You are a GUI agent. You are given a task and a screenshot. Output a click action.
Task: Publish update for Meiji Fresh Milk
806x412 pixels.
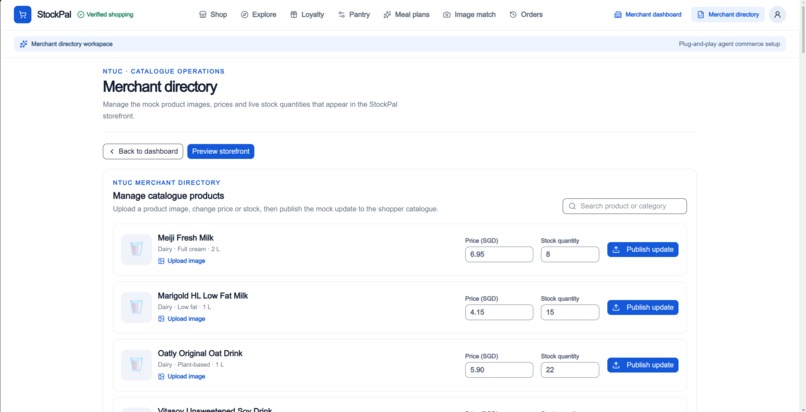(x=643, y=250)
